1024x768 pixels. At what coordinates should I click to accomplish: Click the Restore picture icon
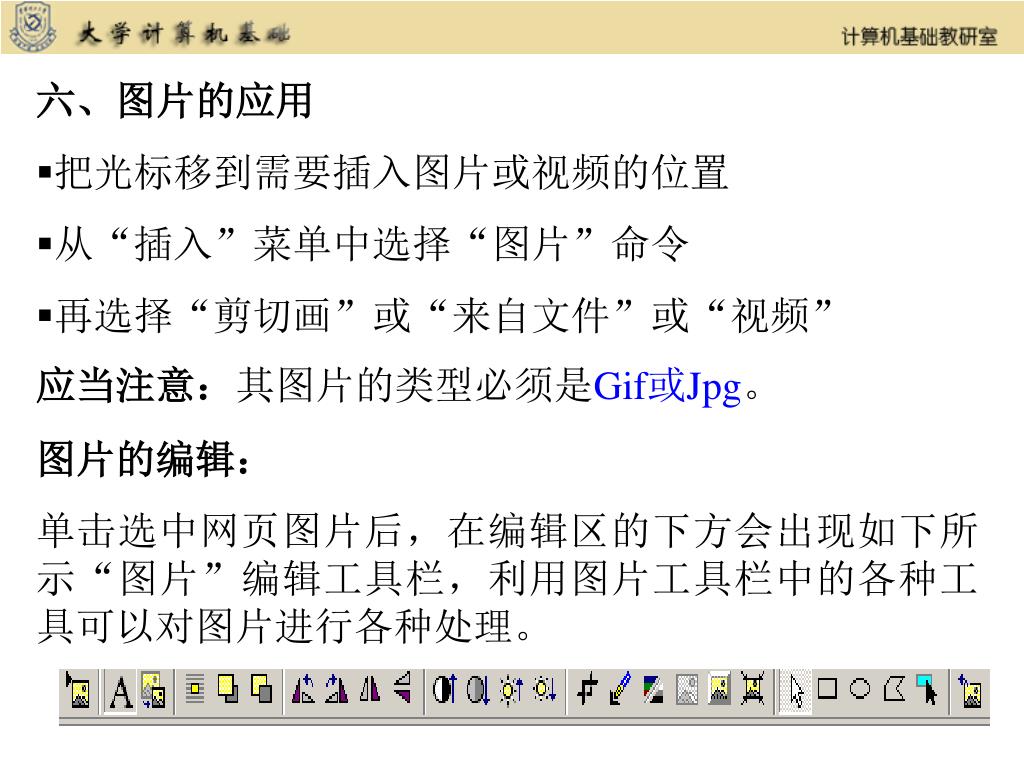[x=970, y=691]
